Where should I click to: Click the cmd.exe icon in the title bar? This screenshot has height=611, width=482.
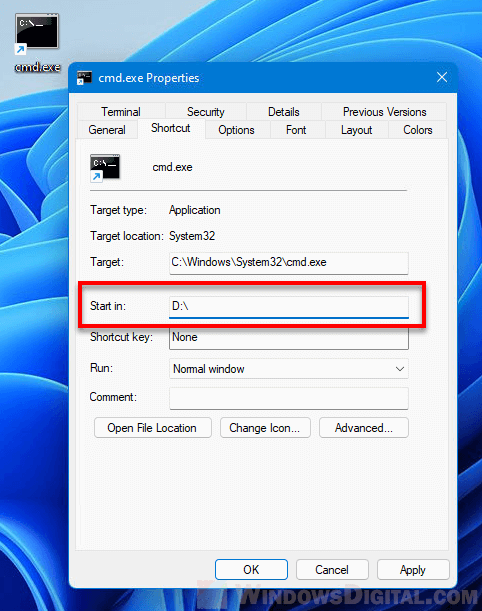[84, 78]
